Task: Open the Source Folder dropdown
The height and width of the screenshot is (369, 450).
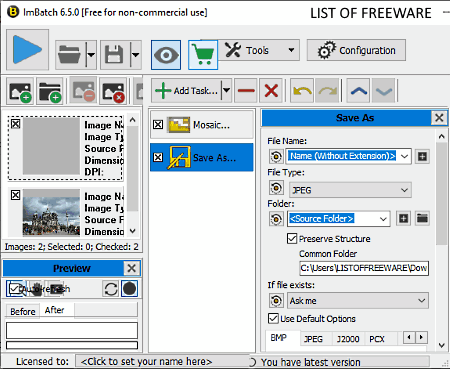Action: tap(383, 219)
